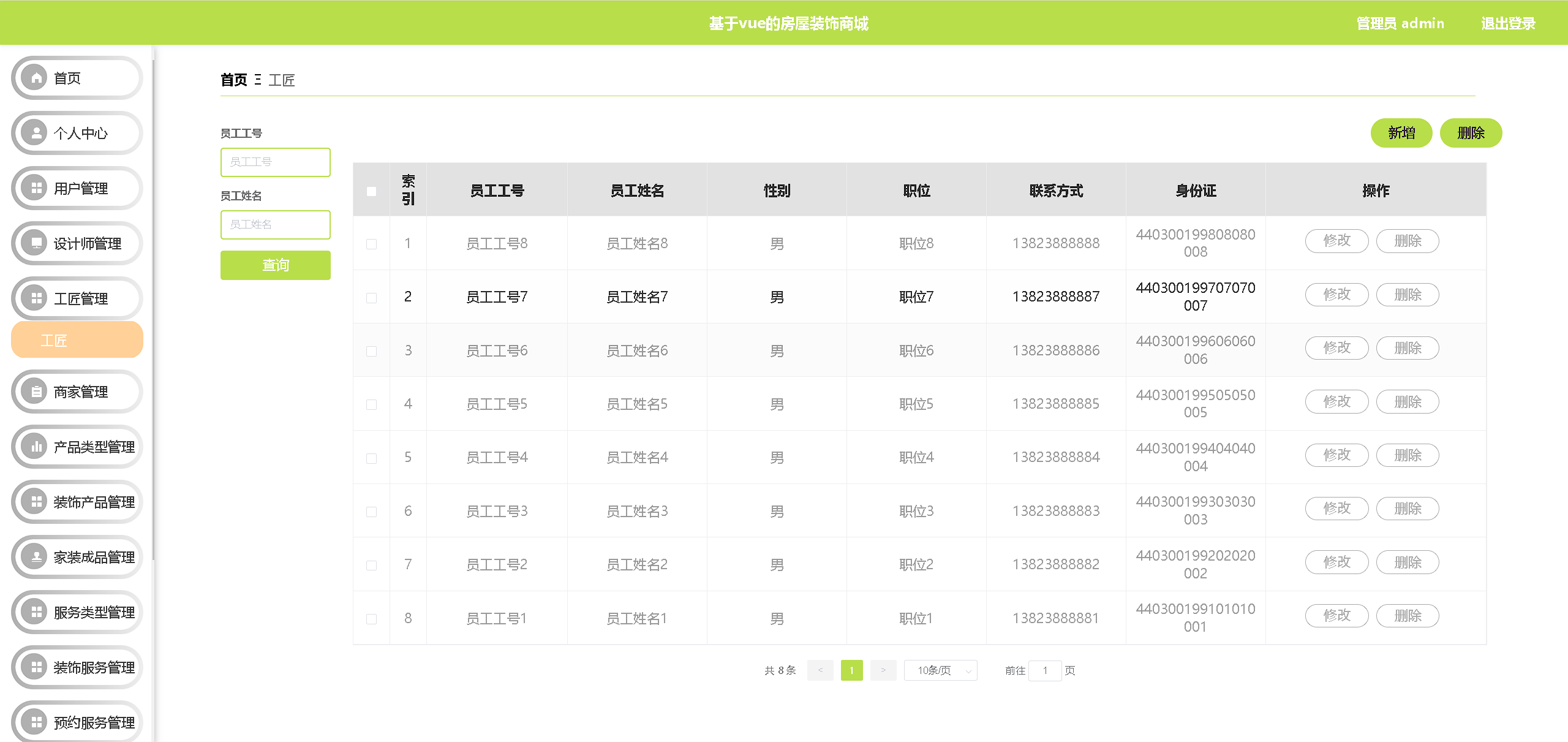Screen dimensions: 1568x742
Task: Toggle the select-all checkbox in the table header
Action: click(x=371, y=191)
